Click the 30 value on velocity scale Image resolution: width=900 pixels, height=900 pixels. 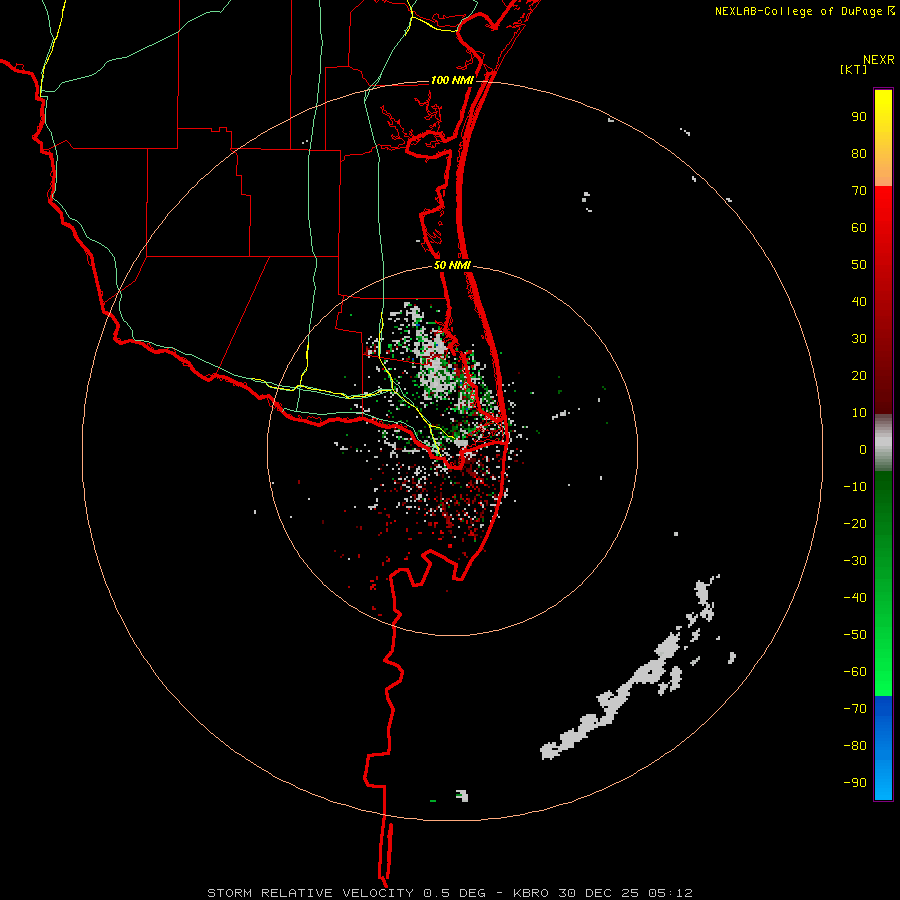coord(859,339)
